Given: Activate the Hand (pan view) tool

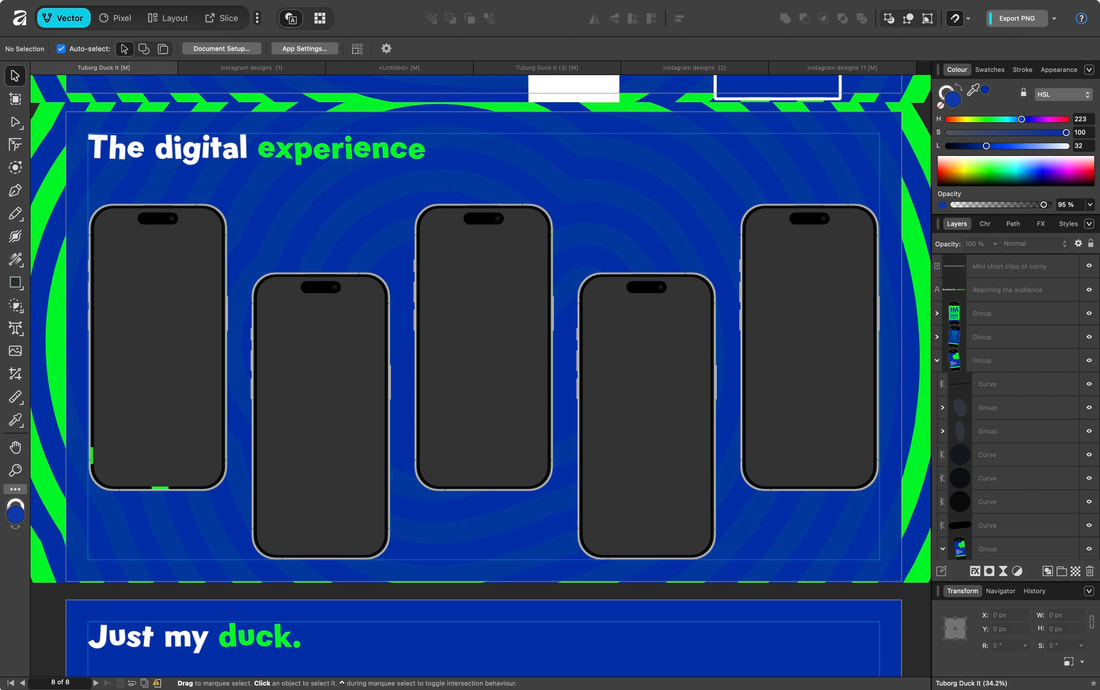Looking at the screenshot, I should point(15,447).
